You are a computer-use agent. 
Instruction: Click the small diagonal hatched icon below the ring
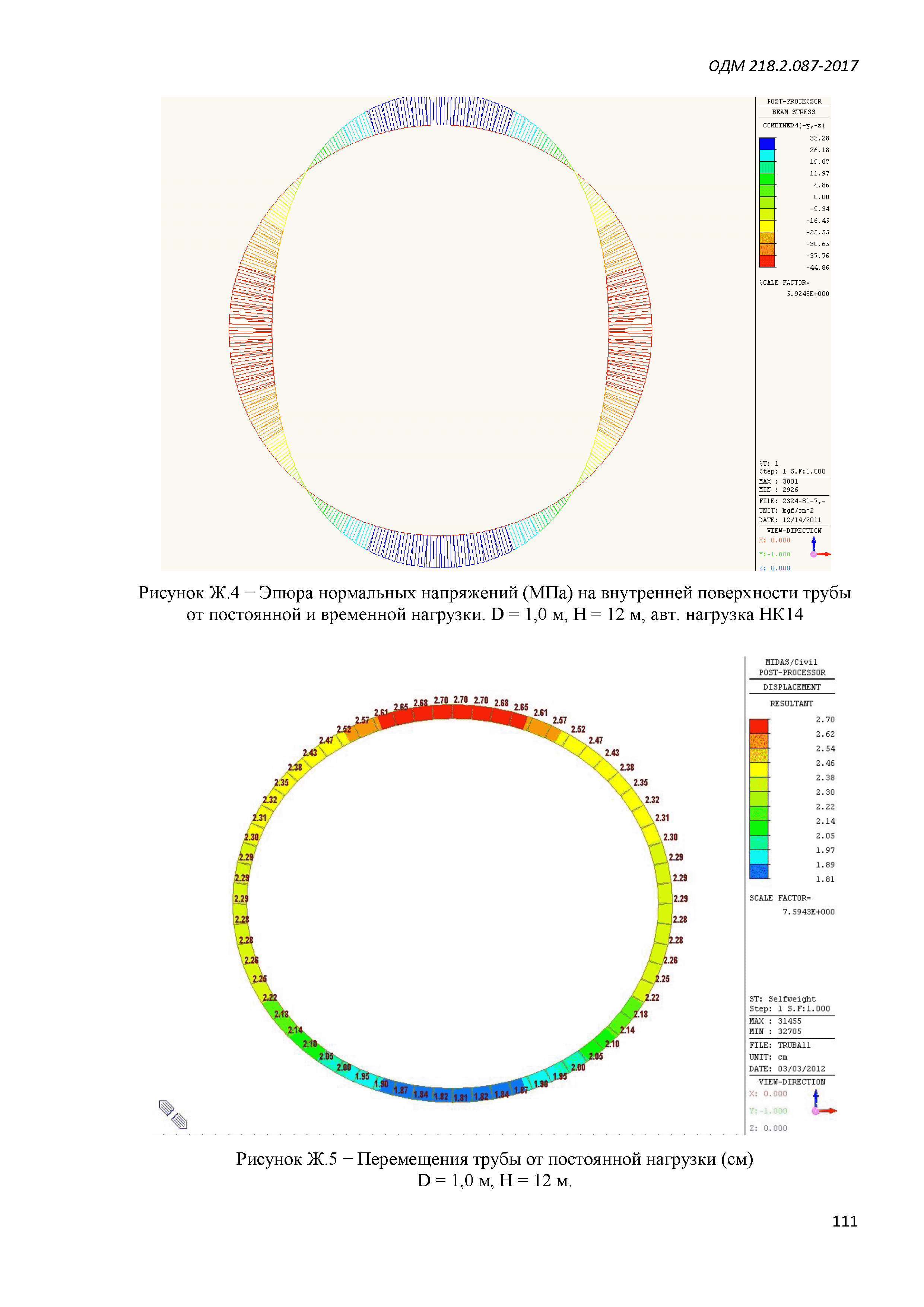(x=173, y=1114)
